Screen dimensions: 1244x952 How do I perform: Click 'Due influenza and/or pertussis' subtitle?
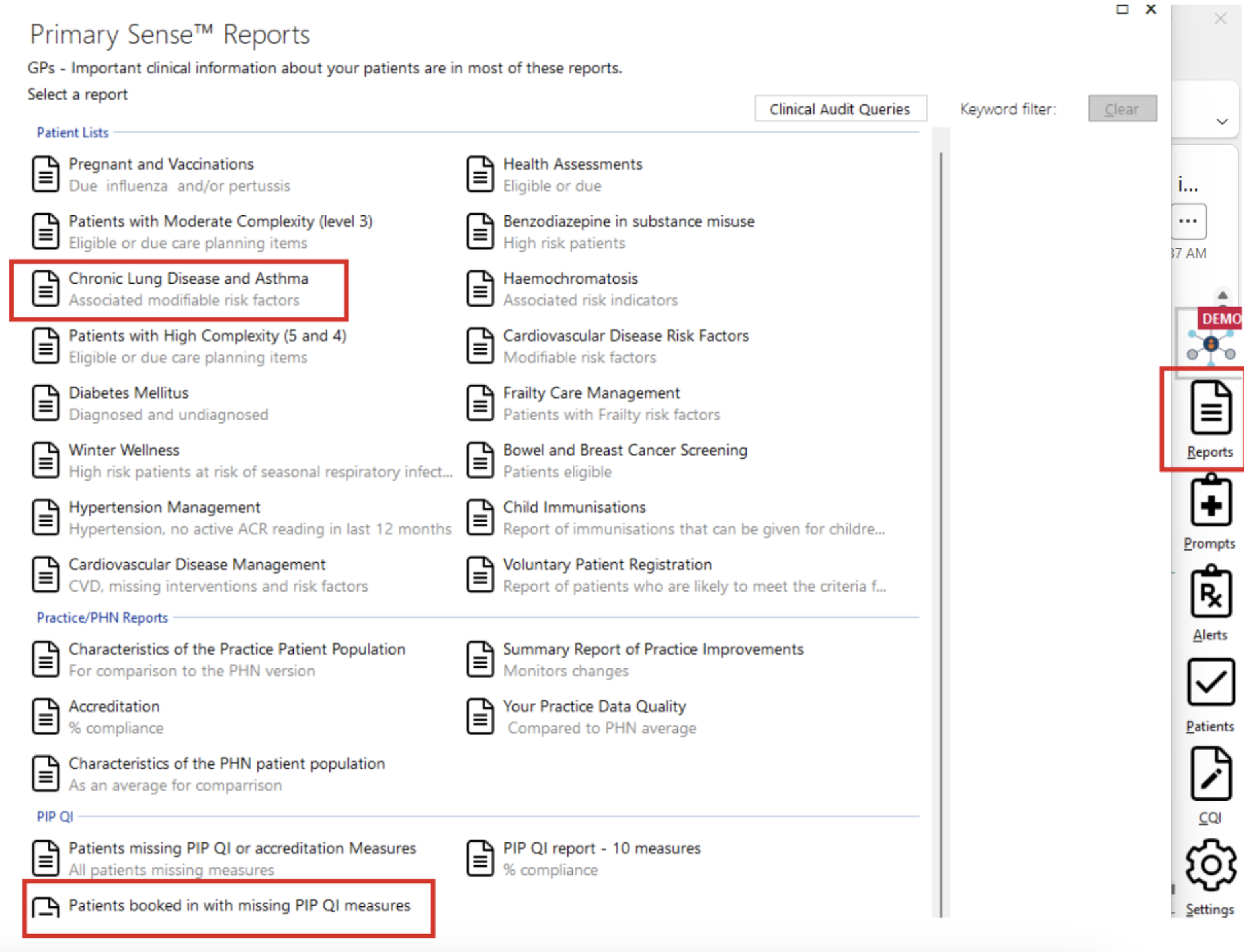coord(180,186)
